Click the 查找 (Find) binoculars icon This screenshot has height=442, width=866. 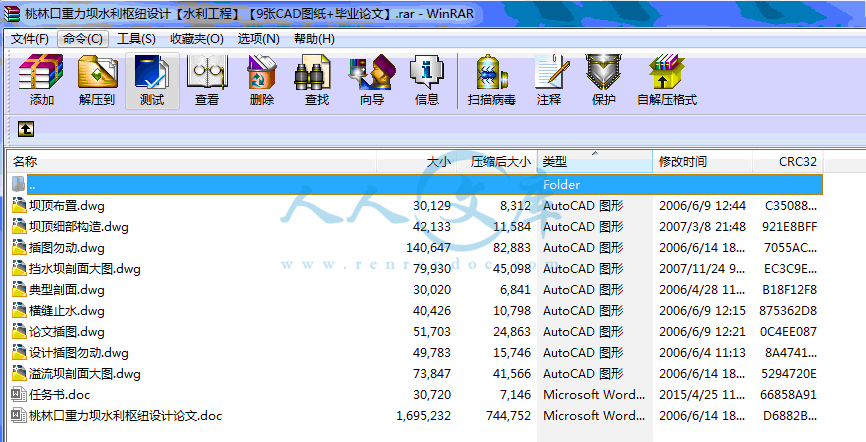coord(315,72)
